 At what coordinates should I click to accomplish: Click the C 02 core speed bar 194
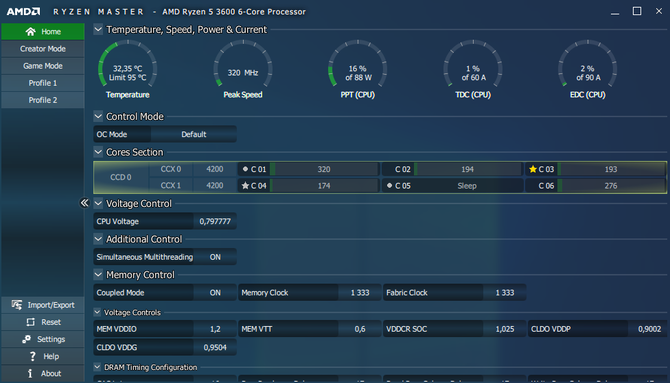pos(468,169)
